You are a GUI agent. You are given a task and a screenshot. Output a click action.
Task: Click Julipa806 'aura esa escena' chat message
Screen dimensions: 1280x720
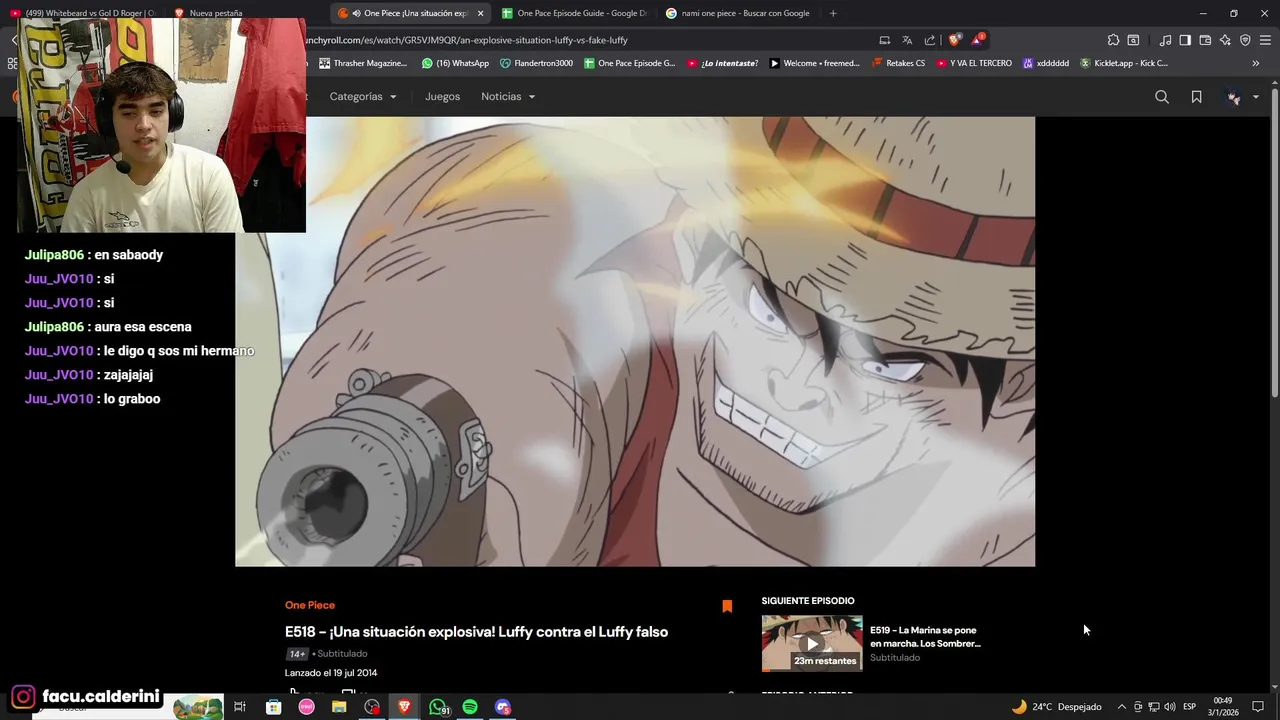pyautogui.click(x=108, y=327)
